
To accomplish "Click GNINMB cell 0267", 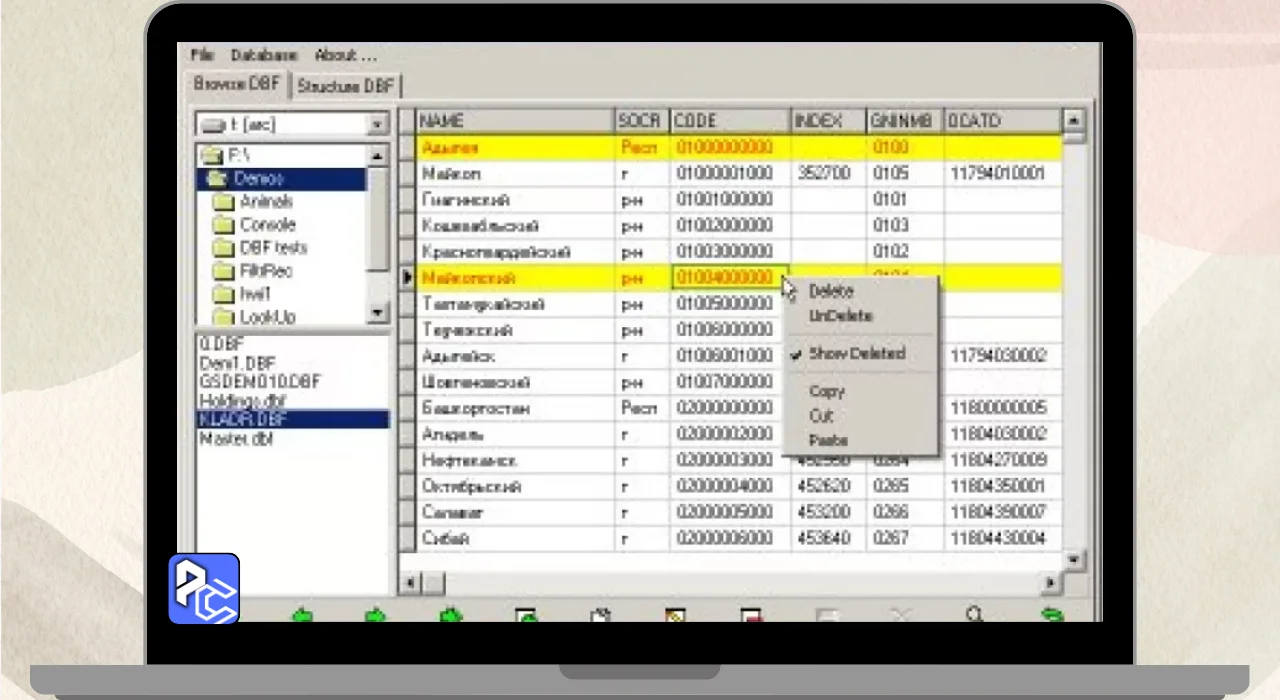I will 904,538.
